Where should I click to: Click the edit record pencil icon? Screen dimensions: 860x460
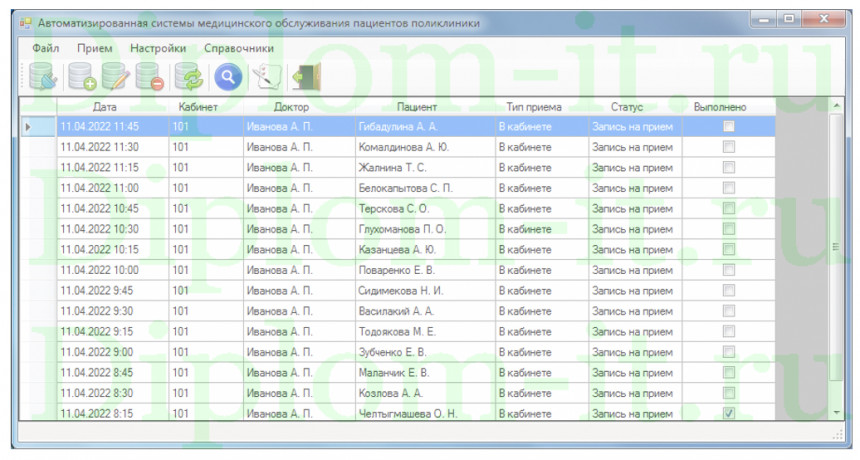116,76
